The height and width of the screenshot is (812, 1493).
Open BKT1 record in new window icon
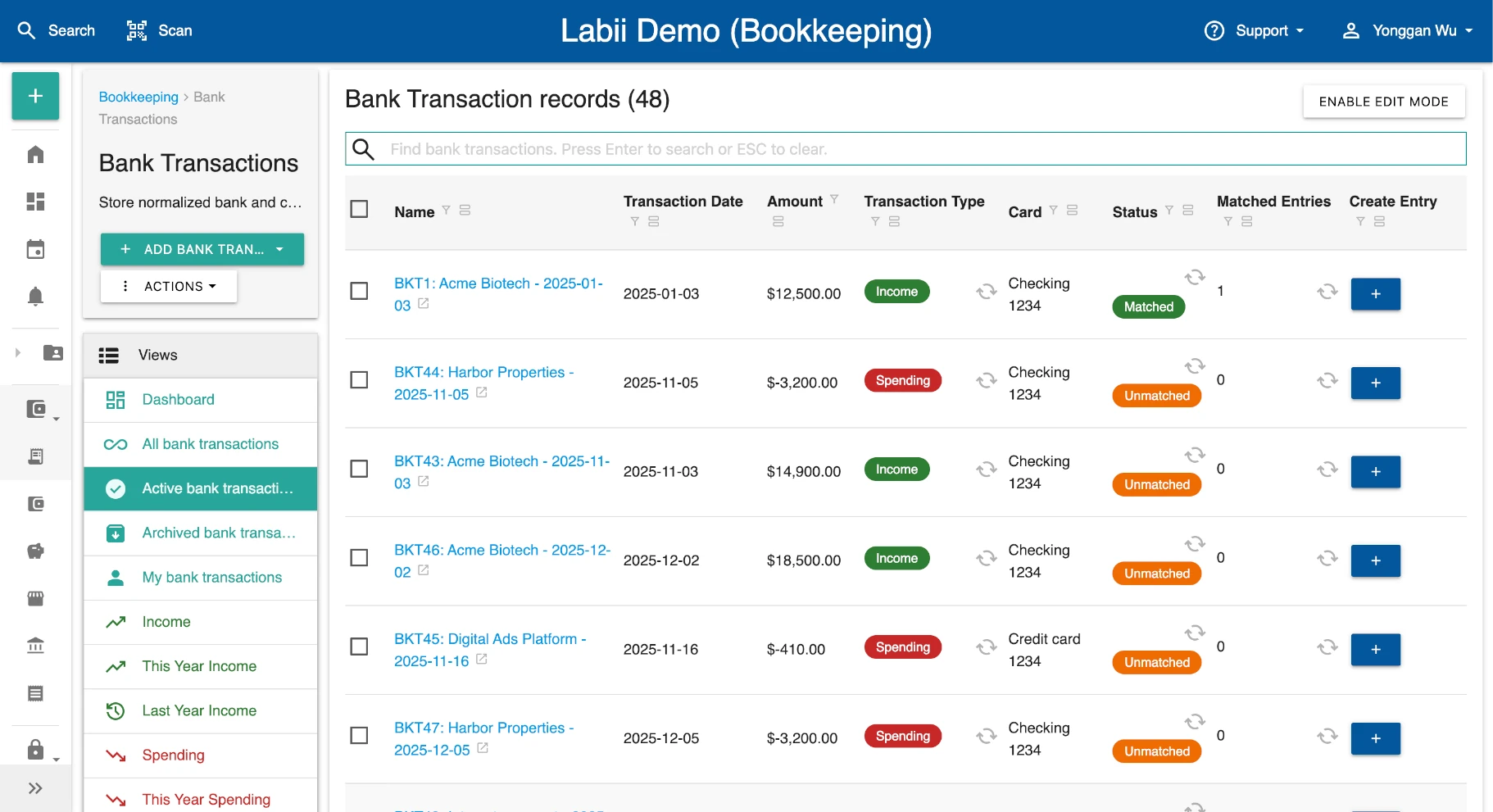tap(424, 303)
